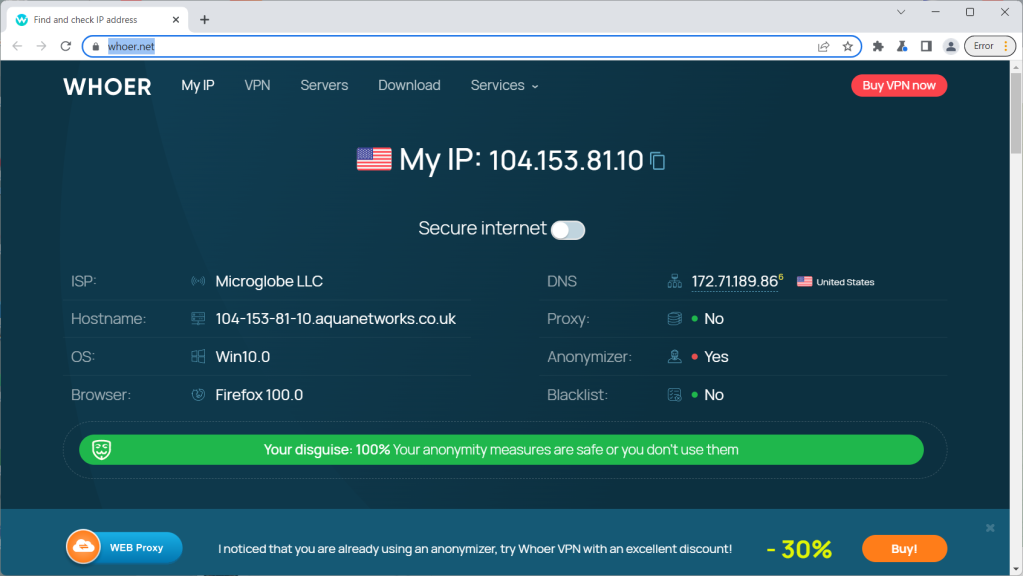Close the Find and check IP address tab
This screenshot has height=576, width=1023.
point(176,20)
